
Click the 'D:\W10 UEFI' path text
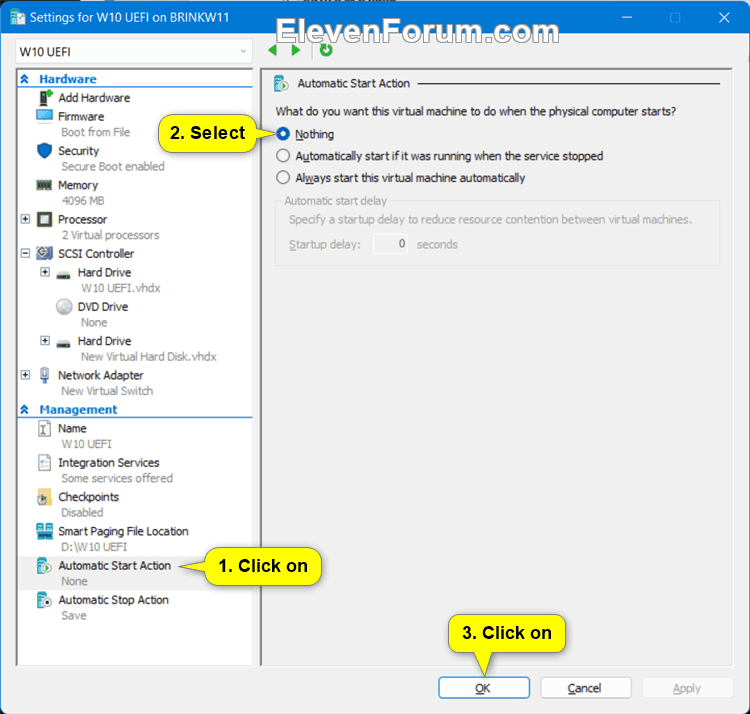(x=94, y=547)
